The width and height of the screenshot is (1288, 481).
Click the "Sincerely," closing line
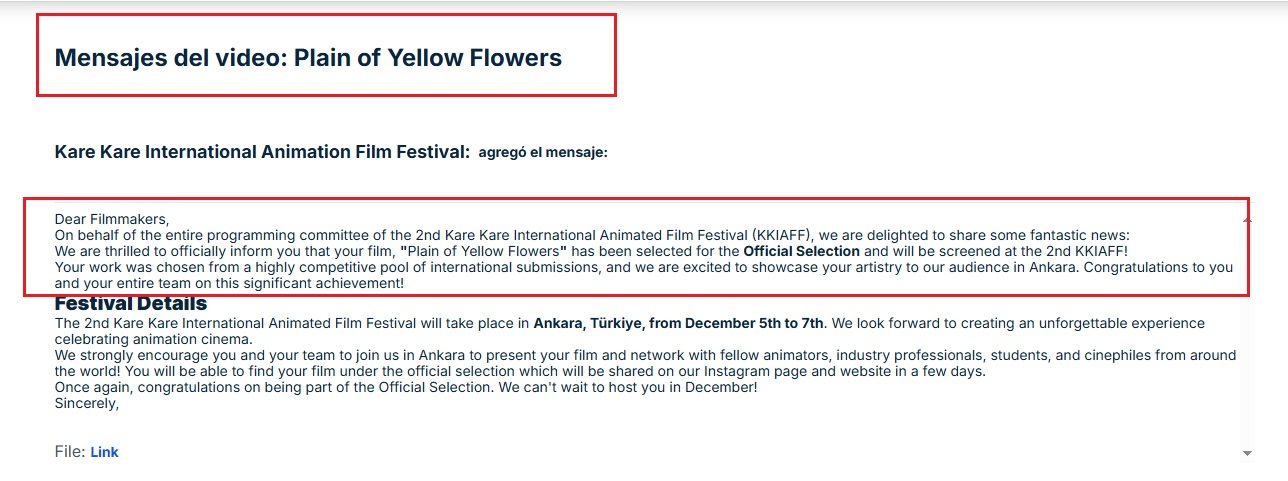click(x=87, y=404)
